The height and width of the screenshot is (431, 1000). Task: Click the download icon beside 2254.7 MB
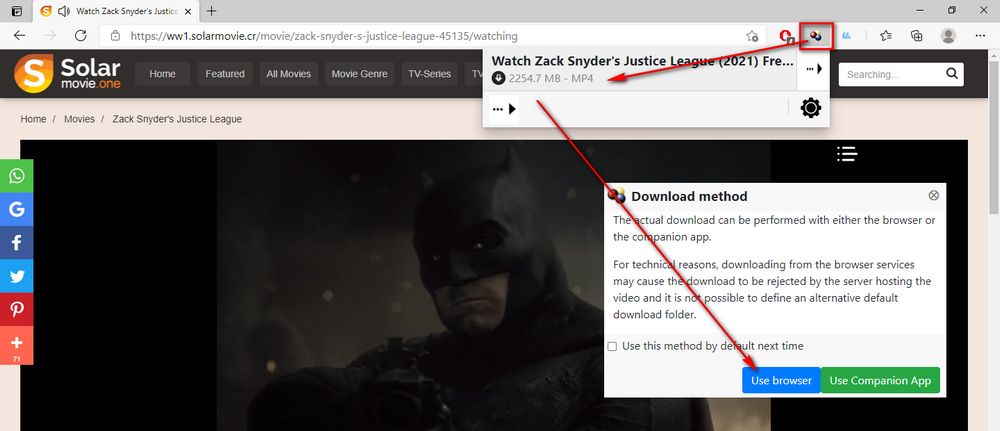pos(499,79)
